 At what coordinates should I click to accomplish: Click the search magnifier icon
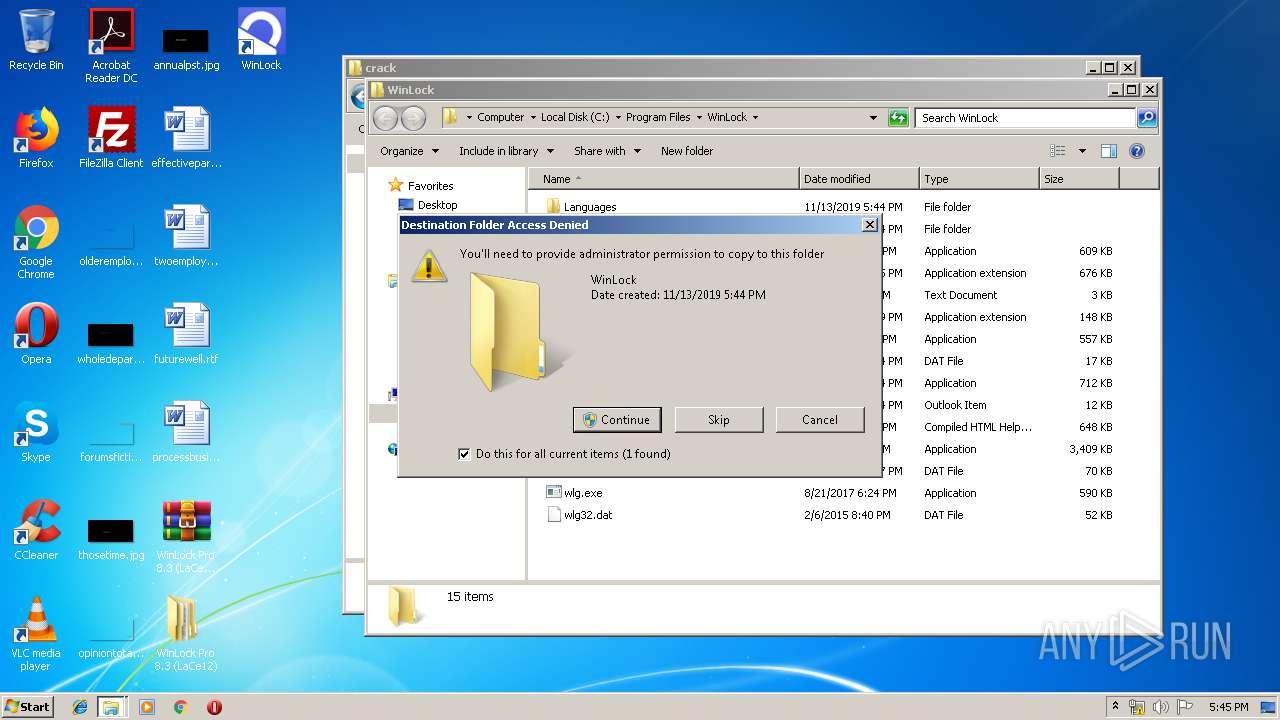point(1147,117)
